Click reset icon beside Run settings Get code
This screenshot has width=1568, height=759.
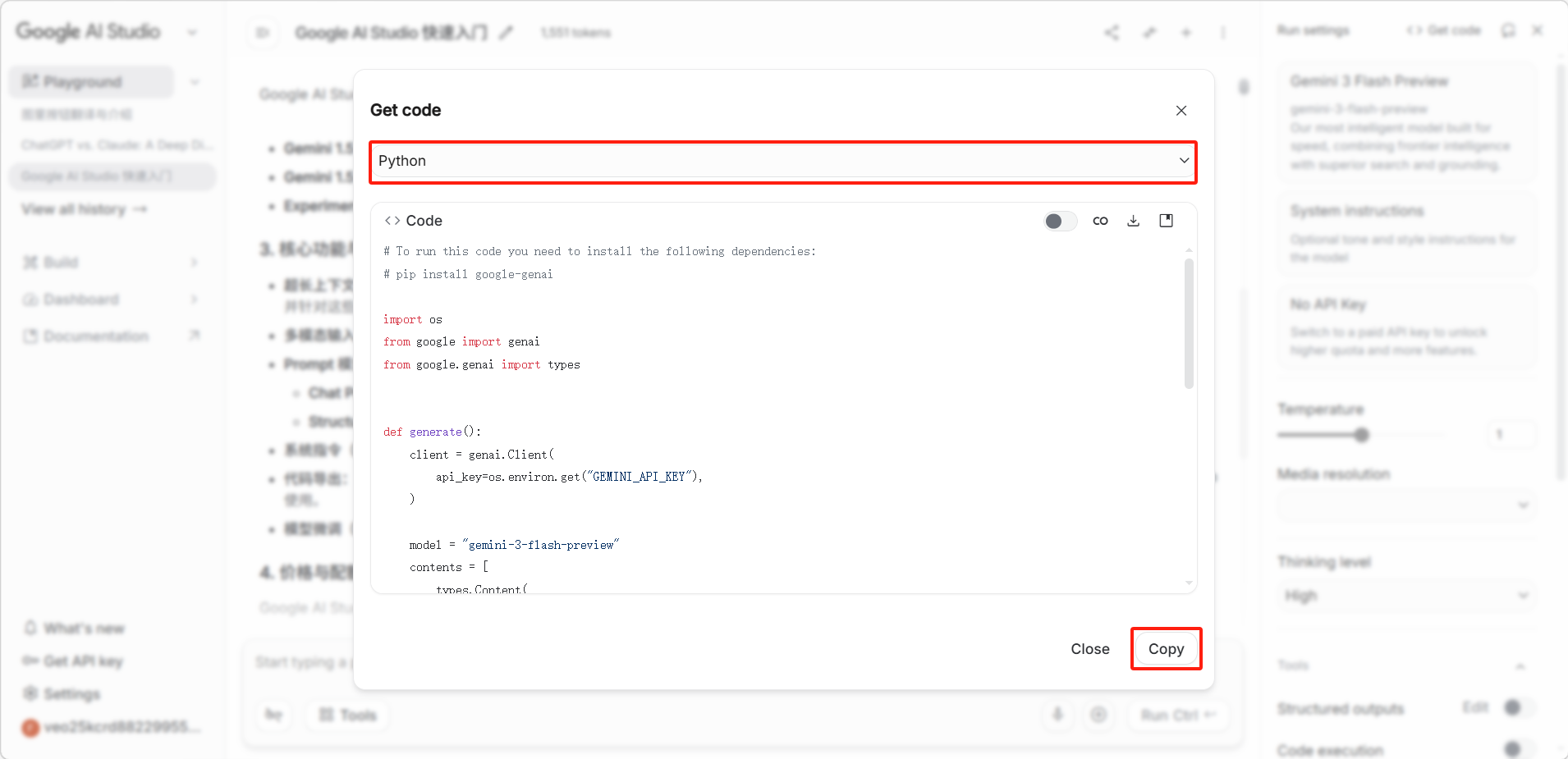tap(1508, 30)
